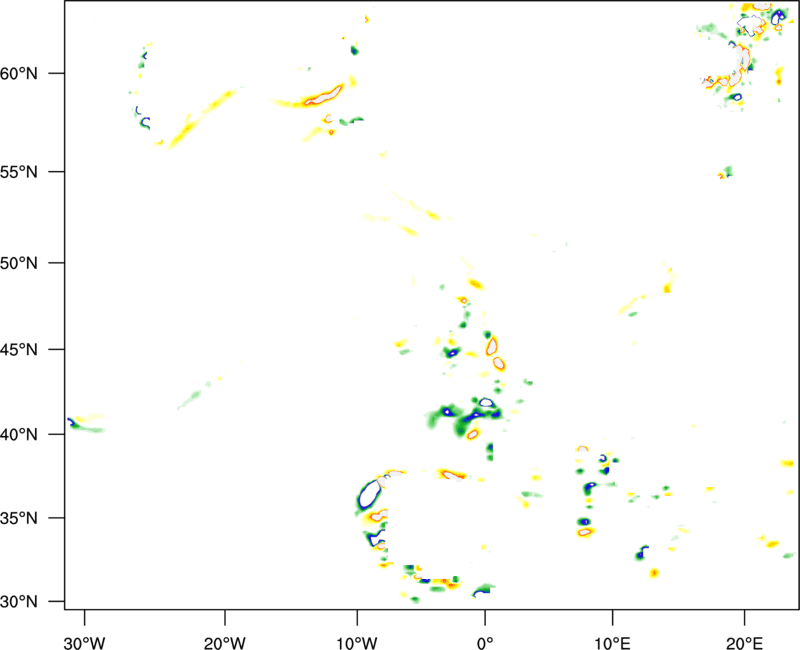Click the 60°N latitude label
Image resolution: width=800 pixels, height=650 pixels.
pos(19,73)
